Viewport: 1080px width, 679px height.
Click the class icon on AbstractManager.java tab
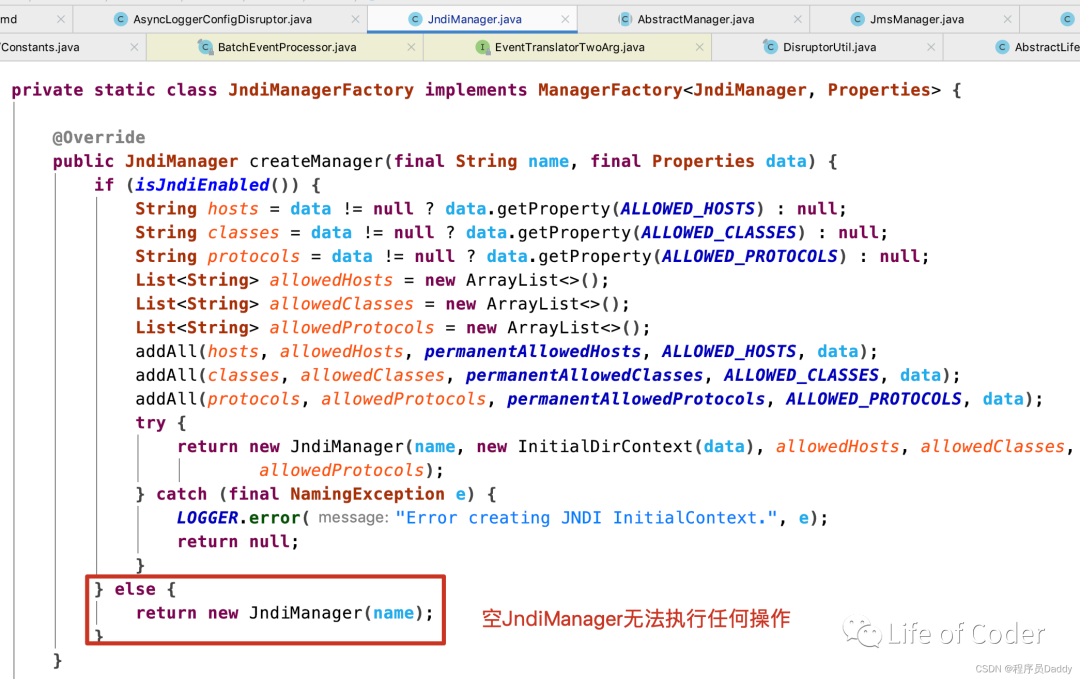(625, 19)
